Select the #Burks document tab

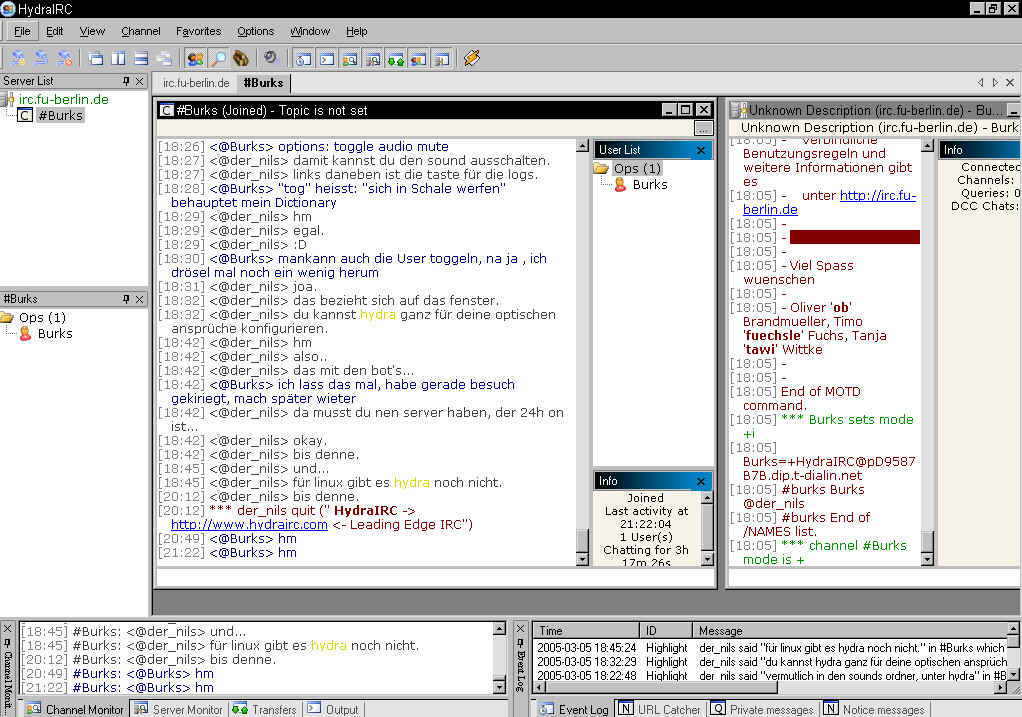(x=263, y=83)
